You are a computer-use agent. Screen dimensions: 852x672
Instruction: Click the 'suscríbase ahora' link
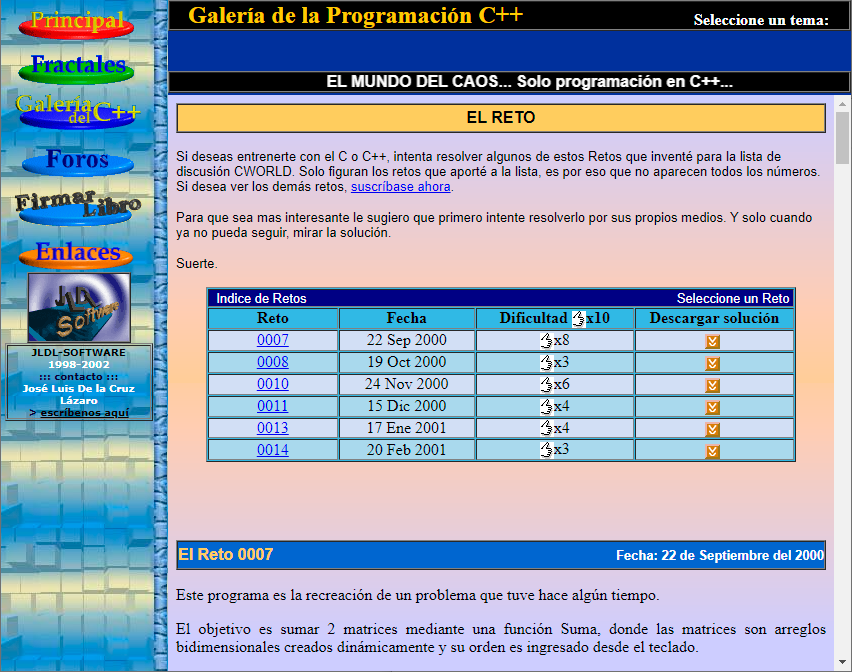[400, 187]
